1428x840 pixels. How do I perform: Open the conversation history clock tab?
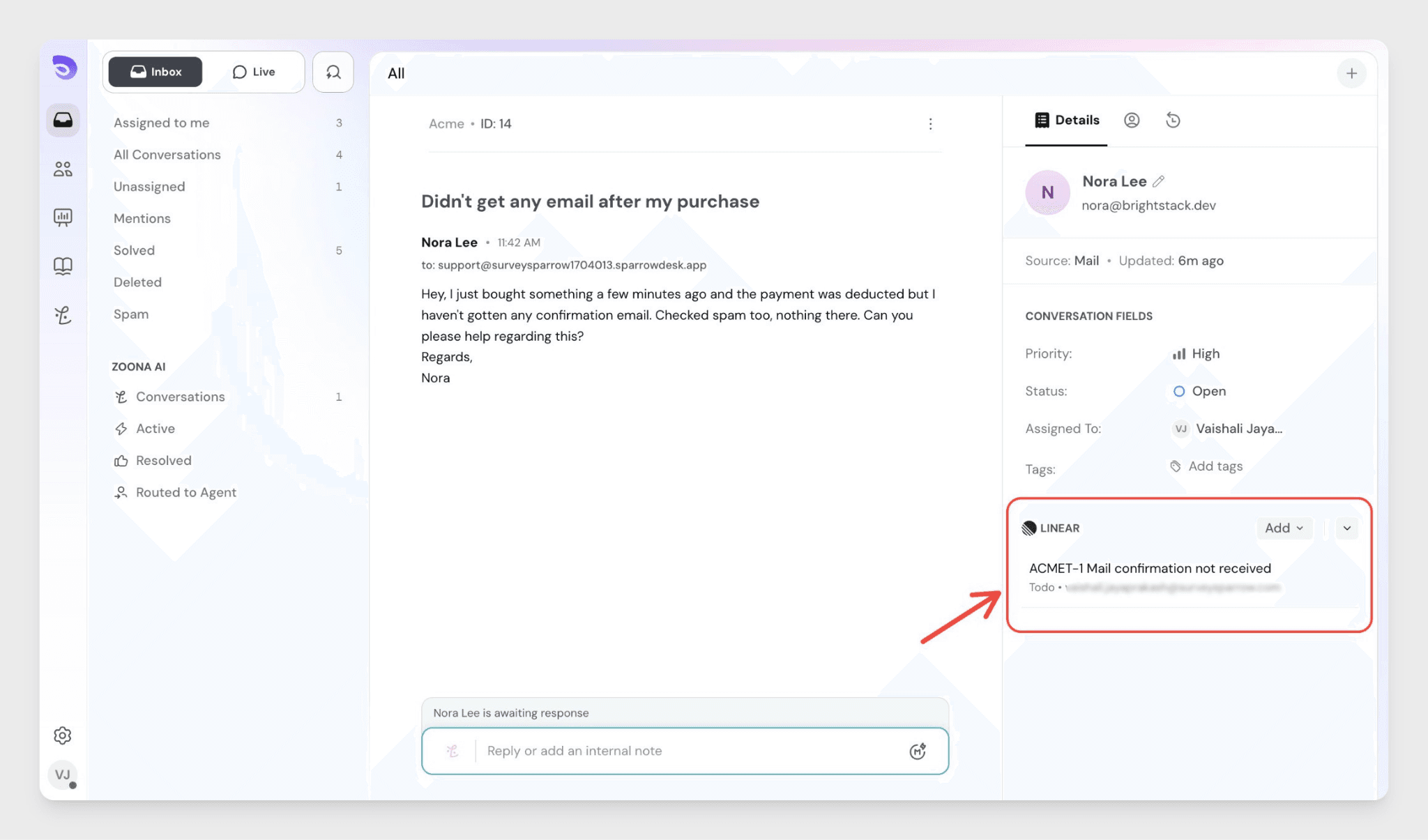[1173, 120]
